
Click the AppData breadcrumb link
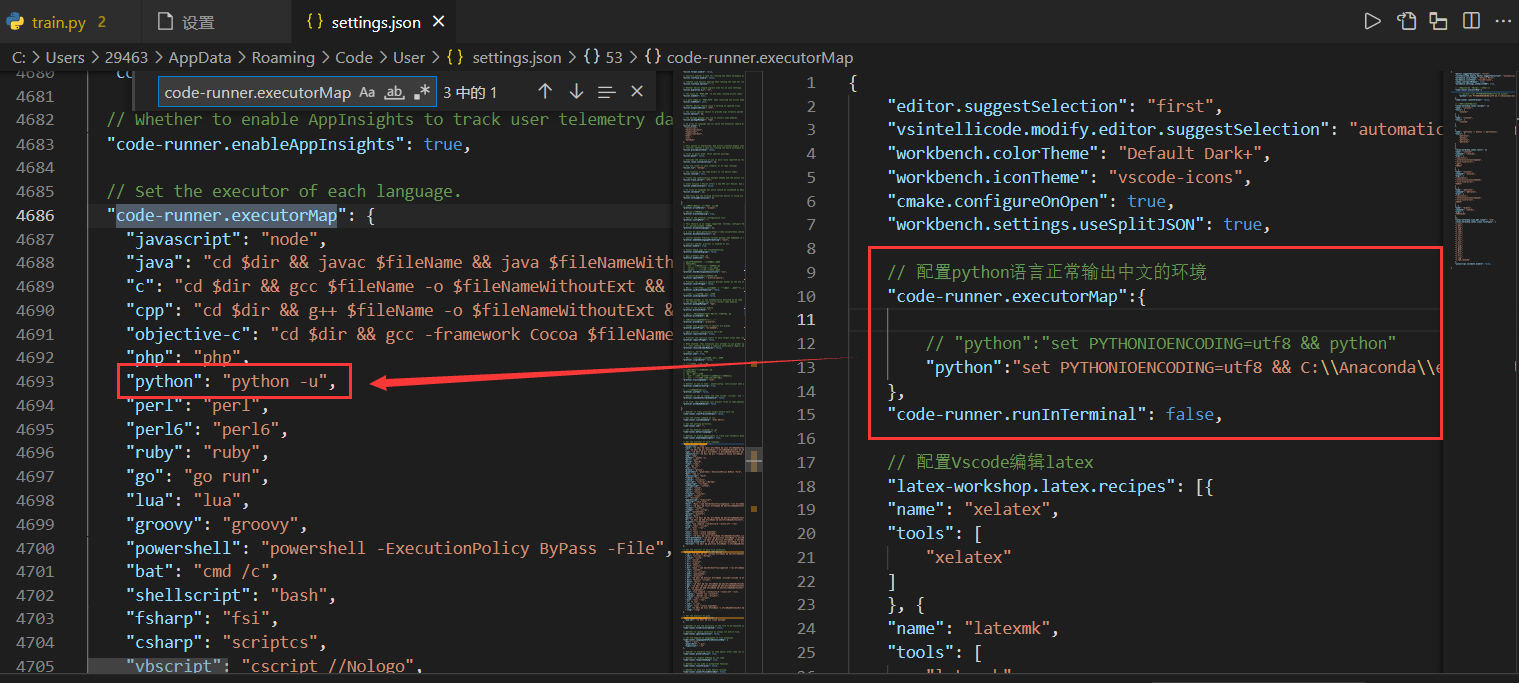[x=200, y=57]
